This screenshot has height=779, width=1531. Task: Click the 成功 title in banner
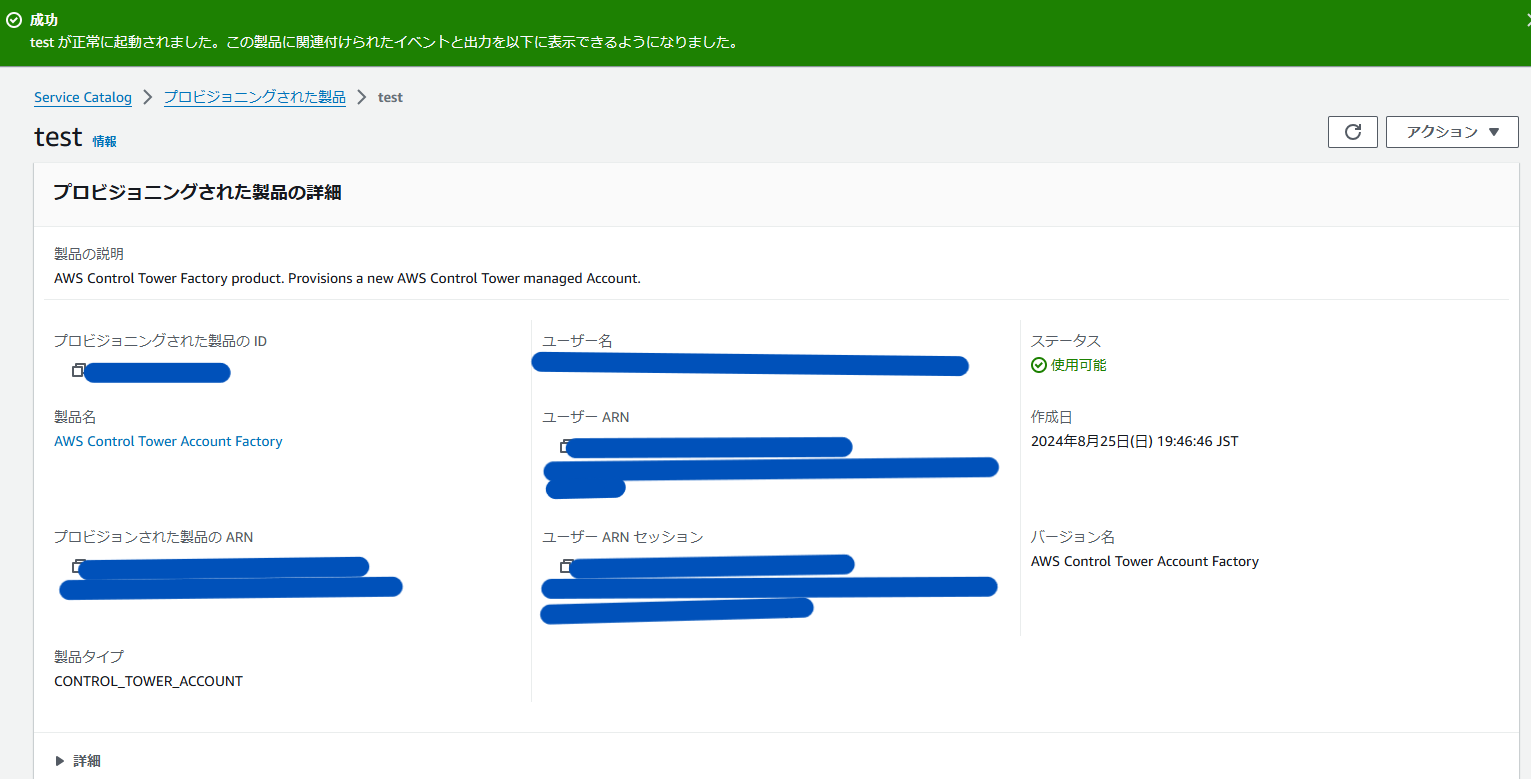point(44,20)
